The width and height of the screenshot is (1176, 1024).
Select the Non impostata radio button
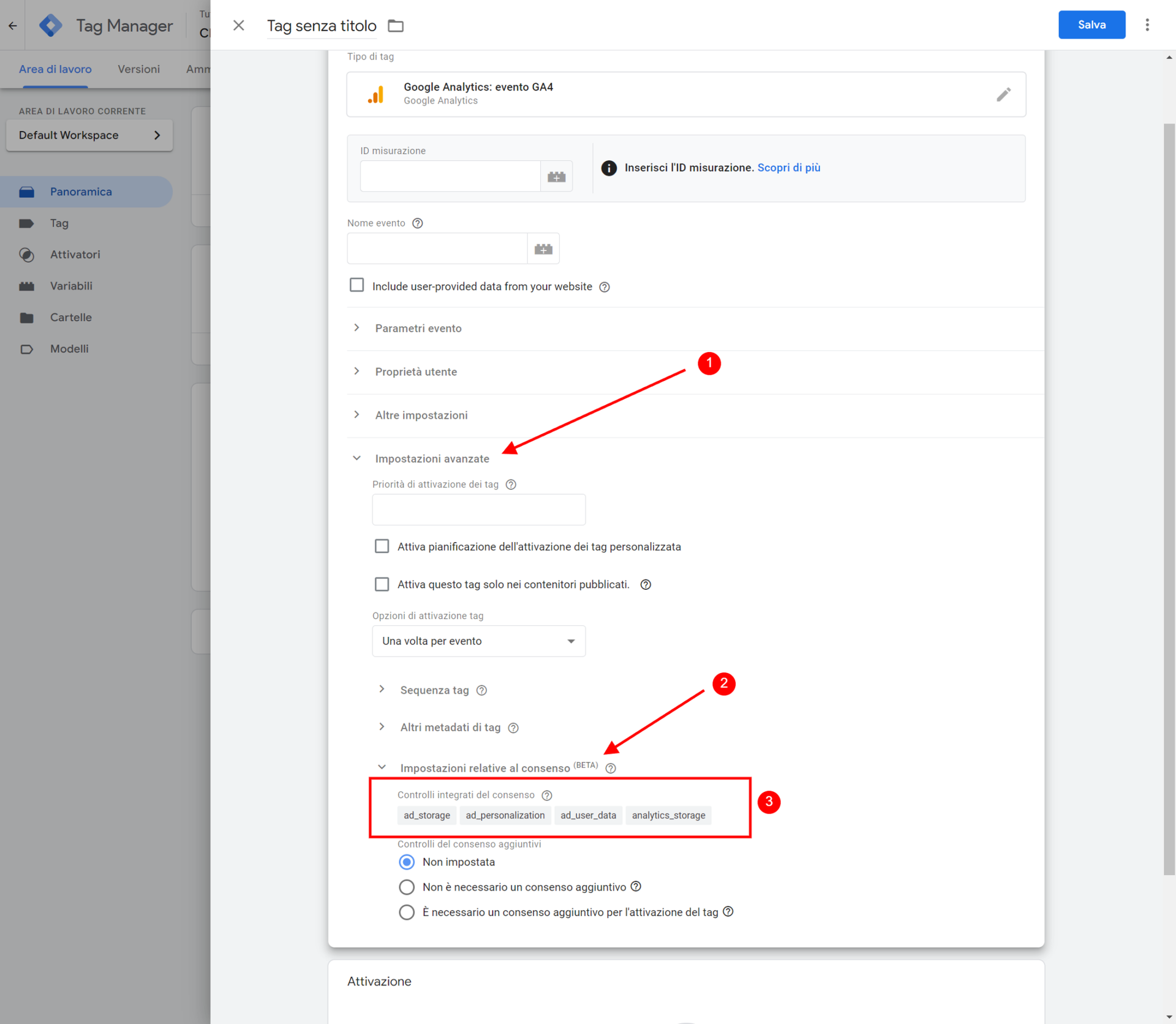[407, 862]
